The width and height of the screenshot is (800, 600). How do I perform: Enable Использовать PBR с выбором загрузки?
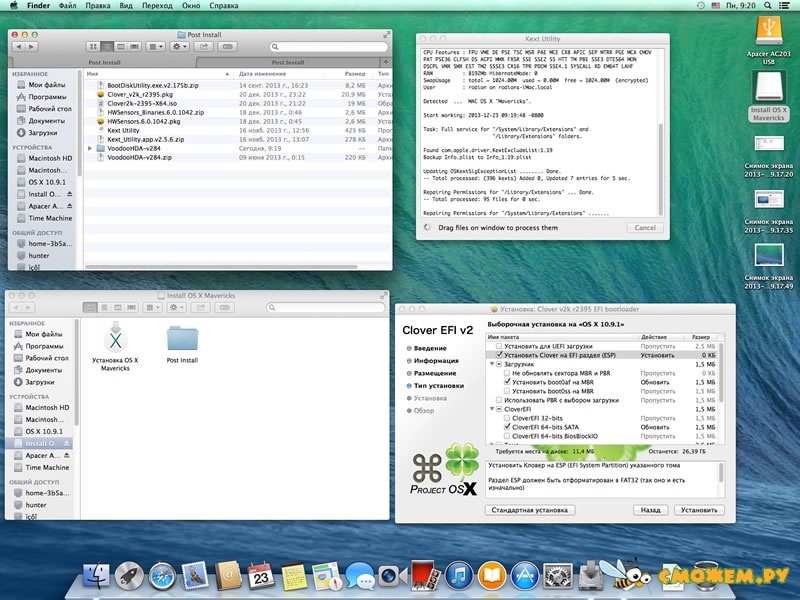pos(499,400)
